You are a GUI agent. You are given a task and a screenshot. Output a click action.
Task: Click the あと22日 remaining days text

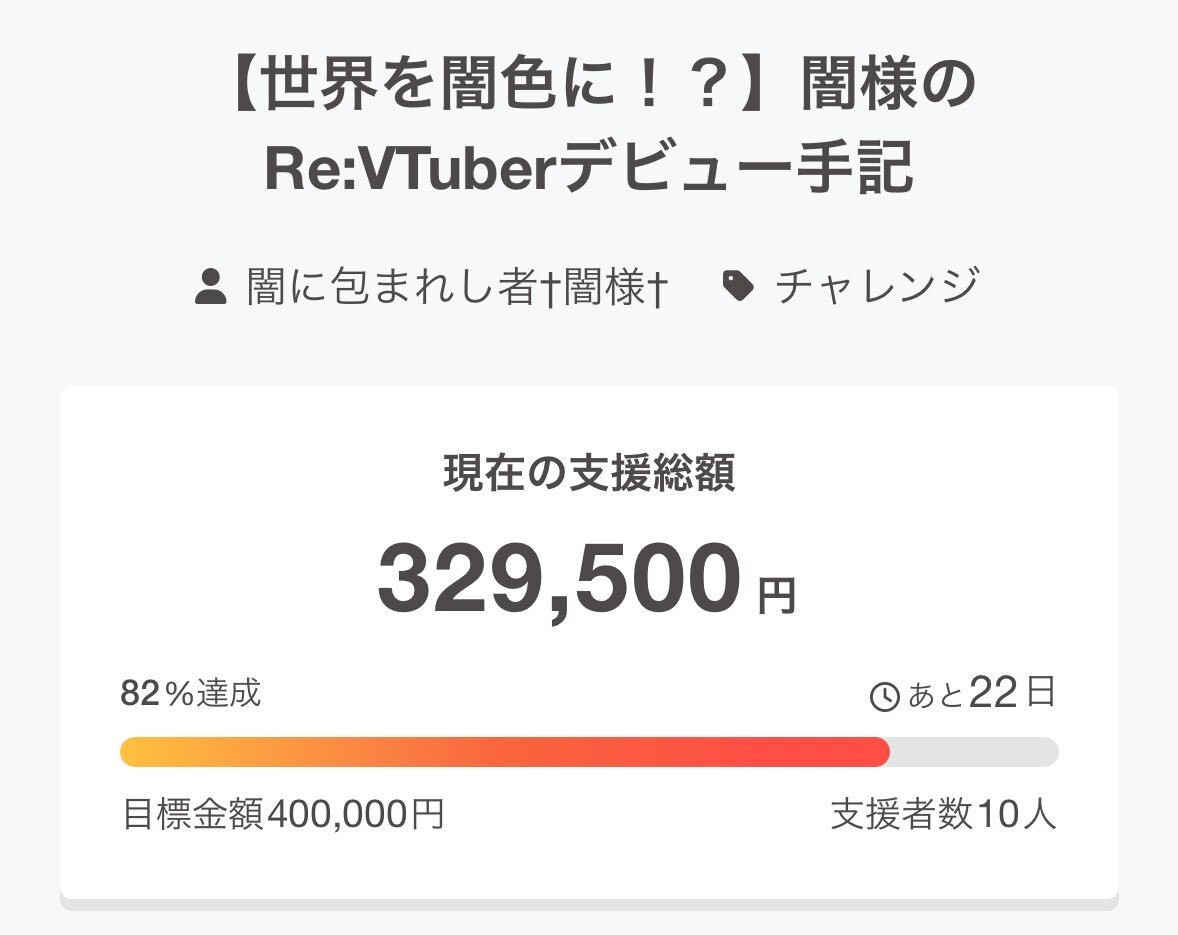(x=981, y=693)
